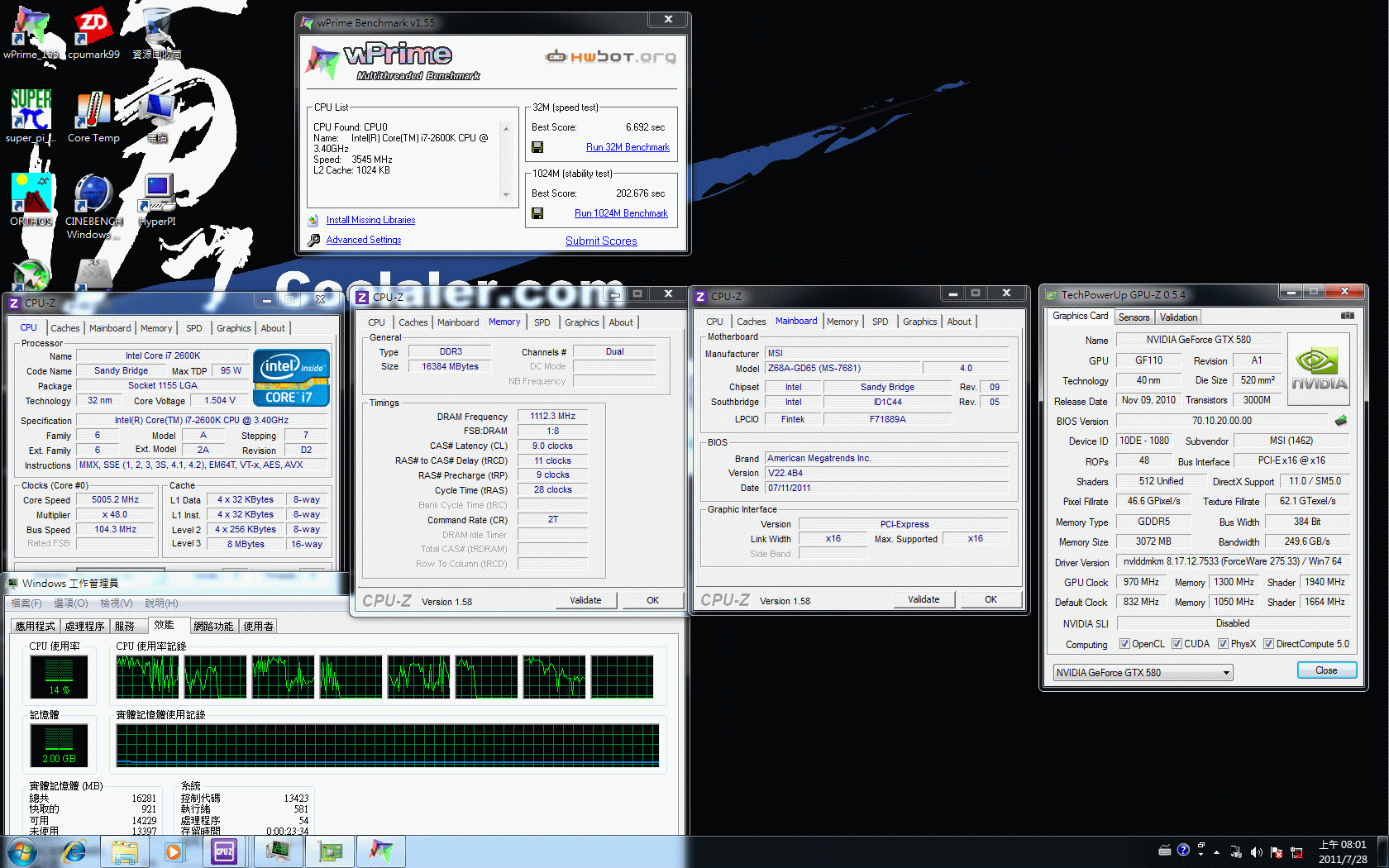Open Windows Explorer from the taskbar
This screenshot has width=1389, height=868.
point(124,851)
